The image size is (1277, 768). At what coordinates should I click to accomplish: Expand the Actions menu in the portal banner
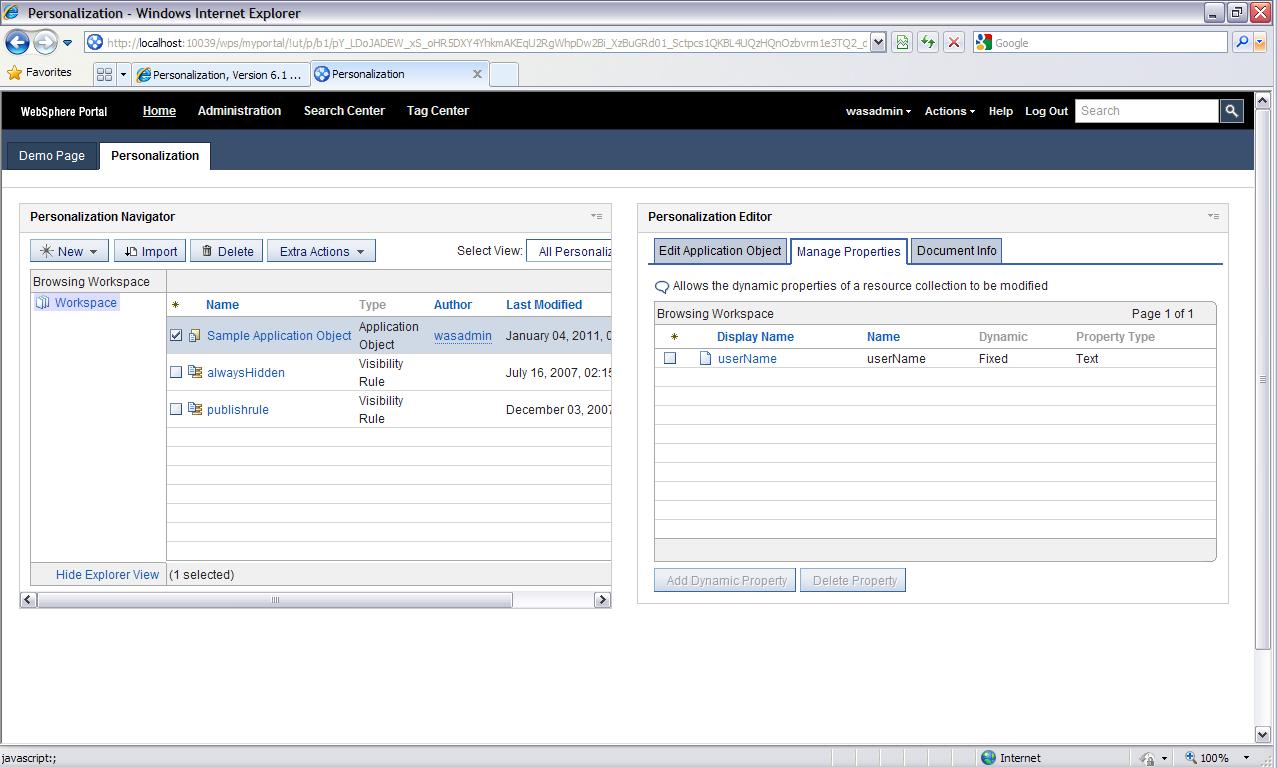tap(948, 111)
